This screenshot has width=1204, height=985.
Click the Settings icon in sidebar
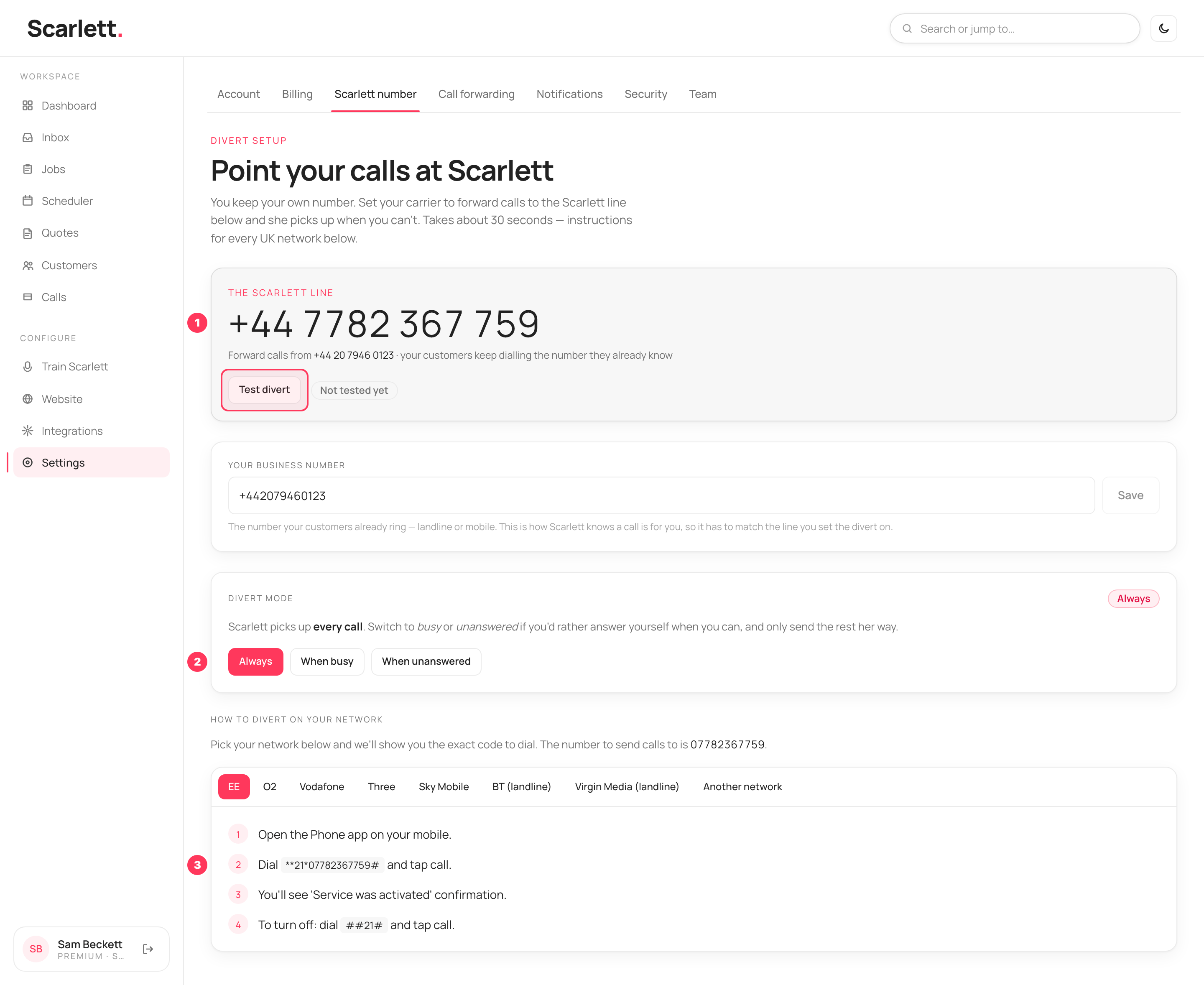click(x=27, y=462)
